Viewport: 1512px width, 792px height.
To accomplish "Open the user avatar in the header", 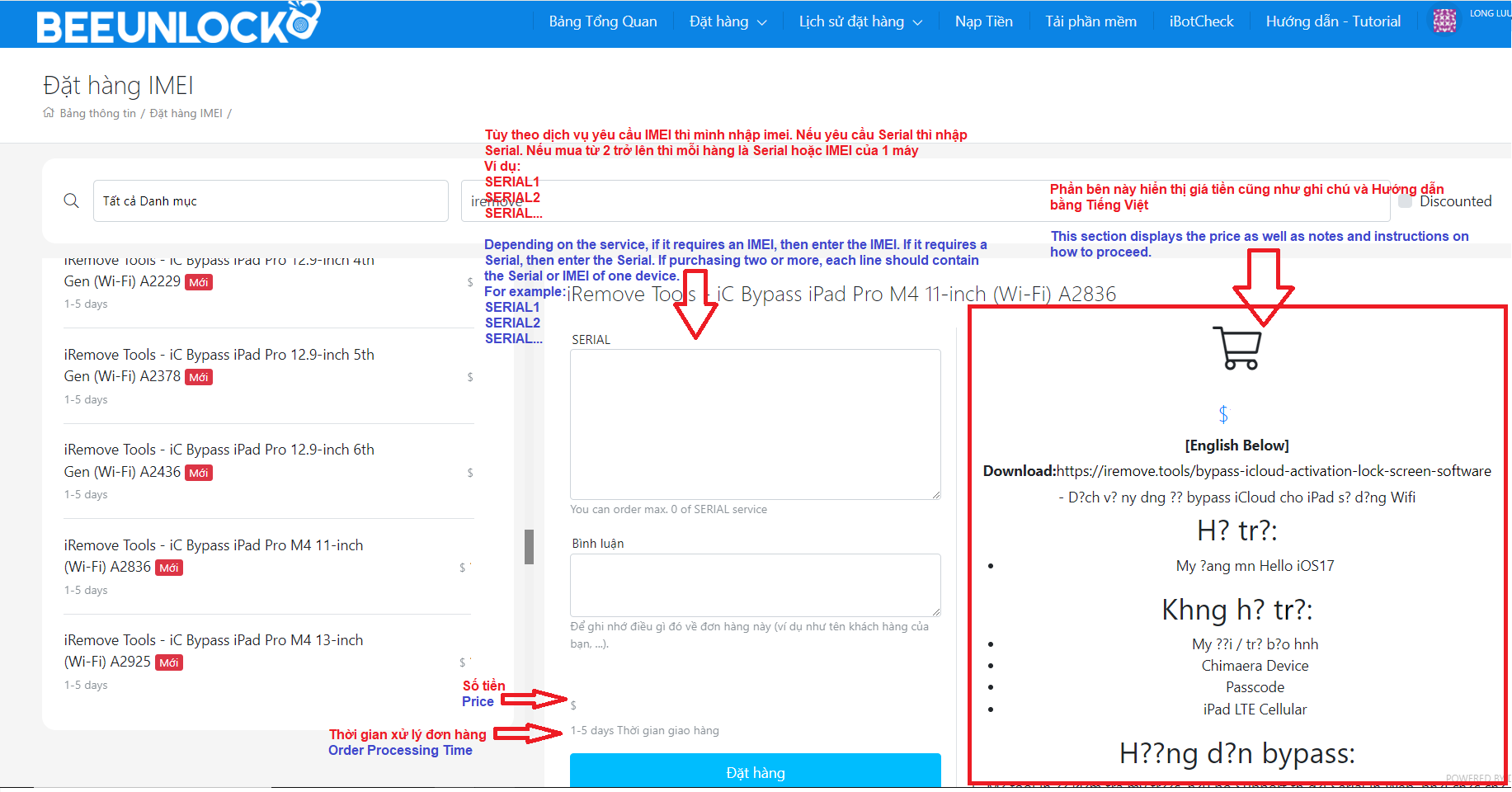I will pos(1444,21).
